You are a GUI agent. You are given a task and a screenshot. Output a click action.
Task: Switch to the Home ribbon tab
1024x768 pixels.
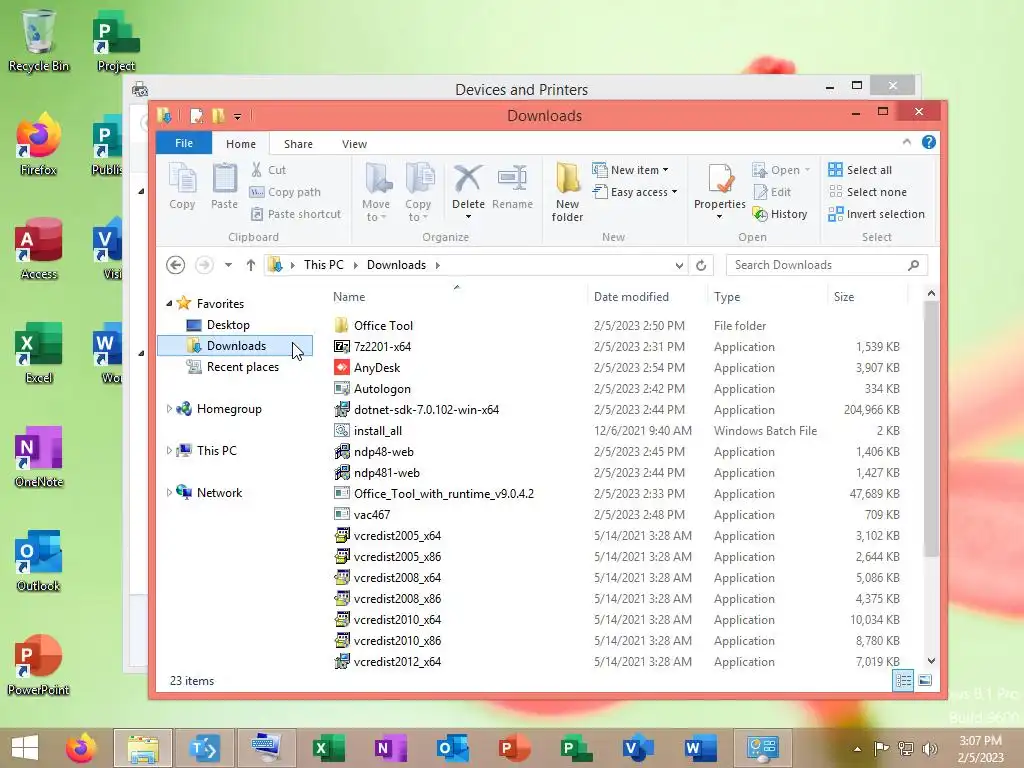coord(241,144)
